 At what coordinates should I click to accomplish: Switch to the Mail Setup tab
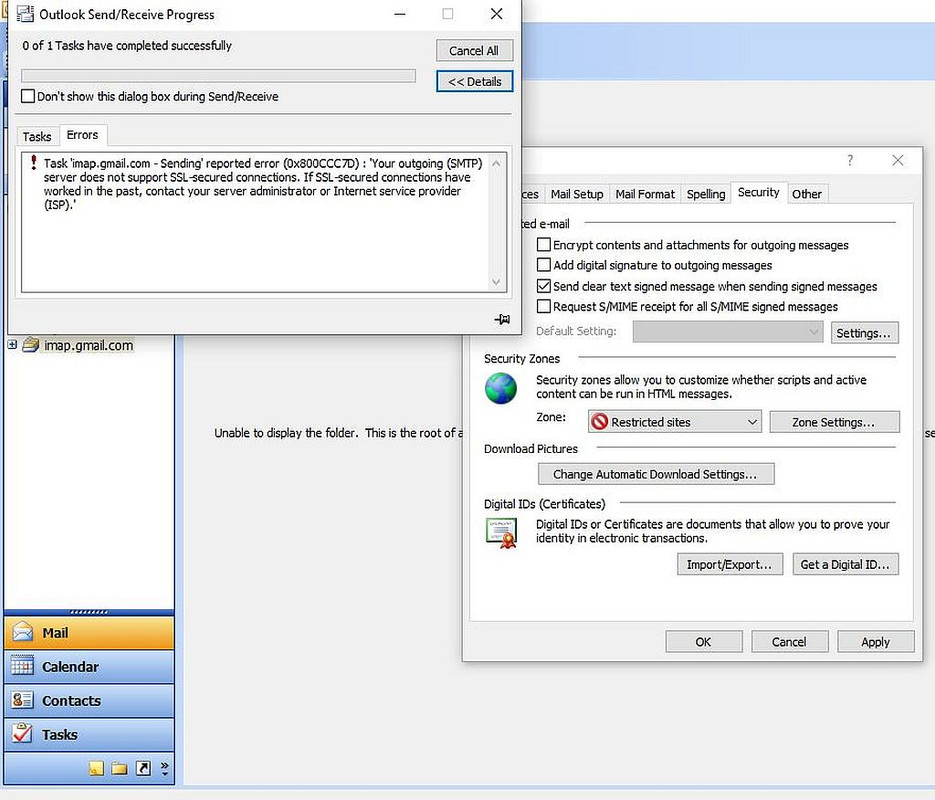[x=577, y=194]
